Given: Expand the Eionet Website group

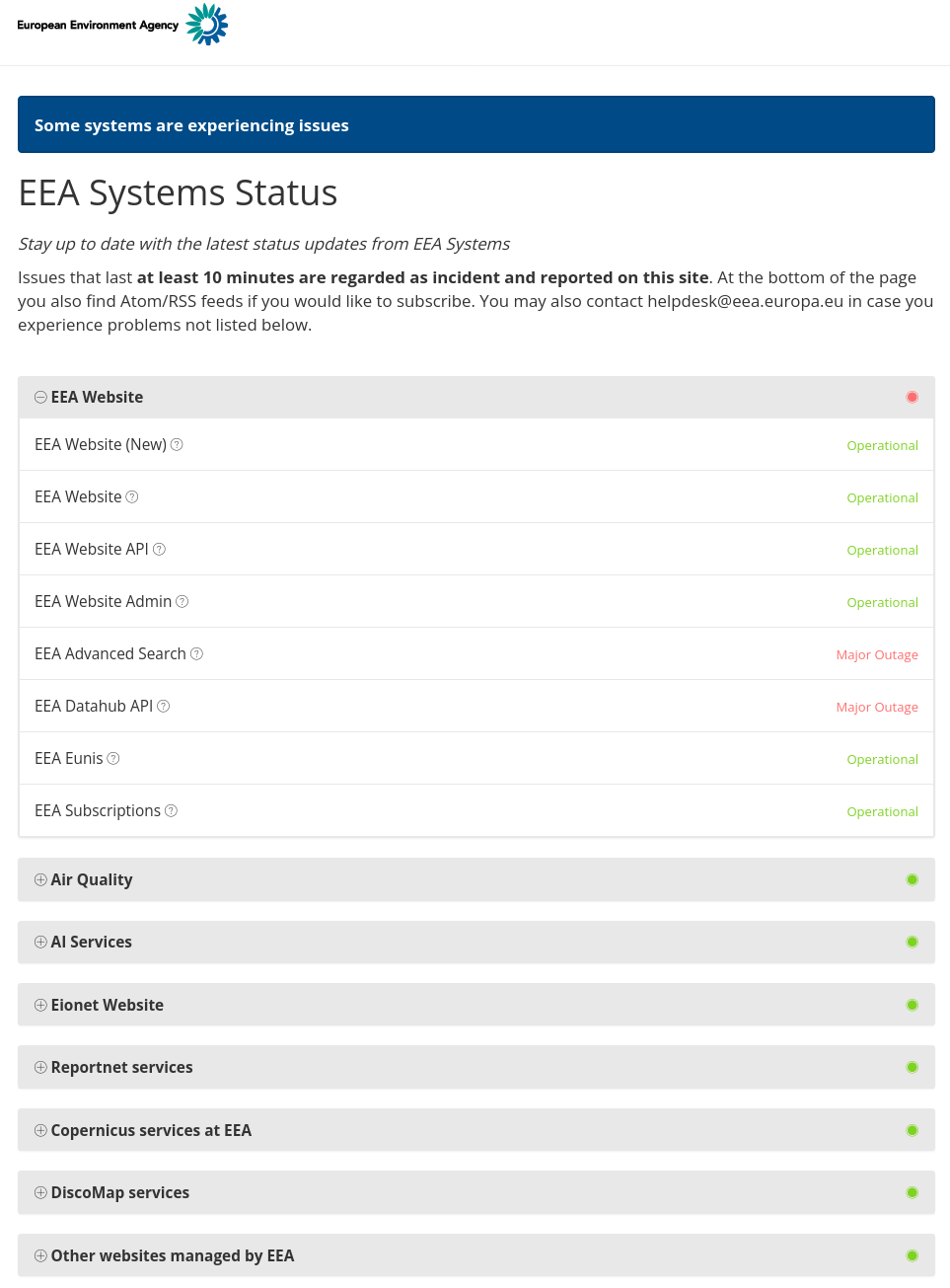Looking at the screenshot, I should coord(40,1006).
